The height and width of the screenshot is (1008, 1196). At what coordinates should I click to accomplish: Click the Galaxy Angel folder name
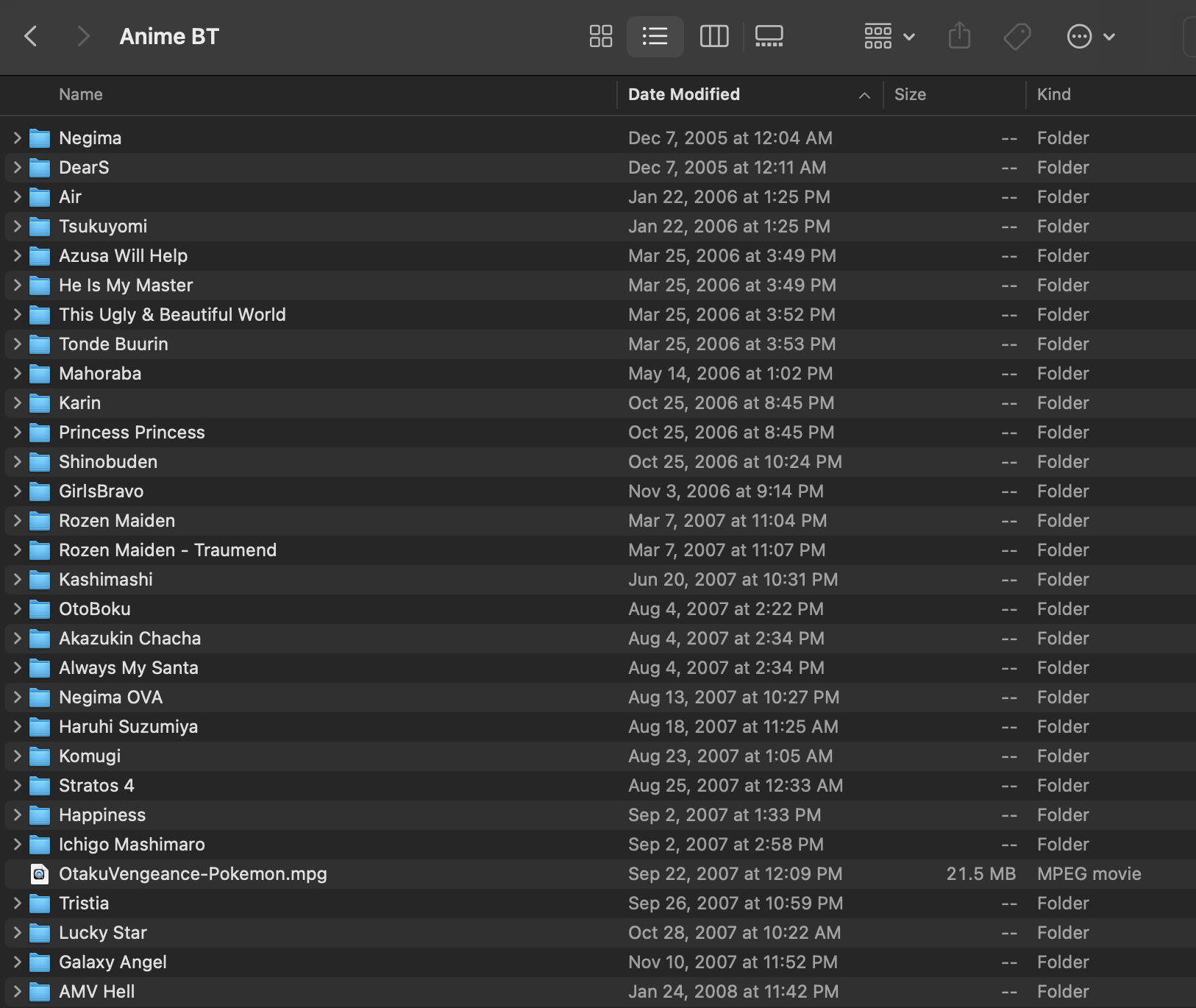pyautogui.click(x=113, y=962)
